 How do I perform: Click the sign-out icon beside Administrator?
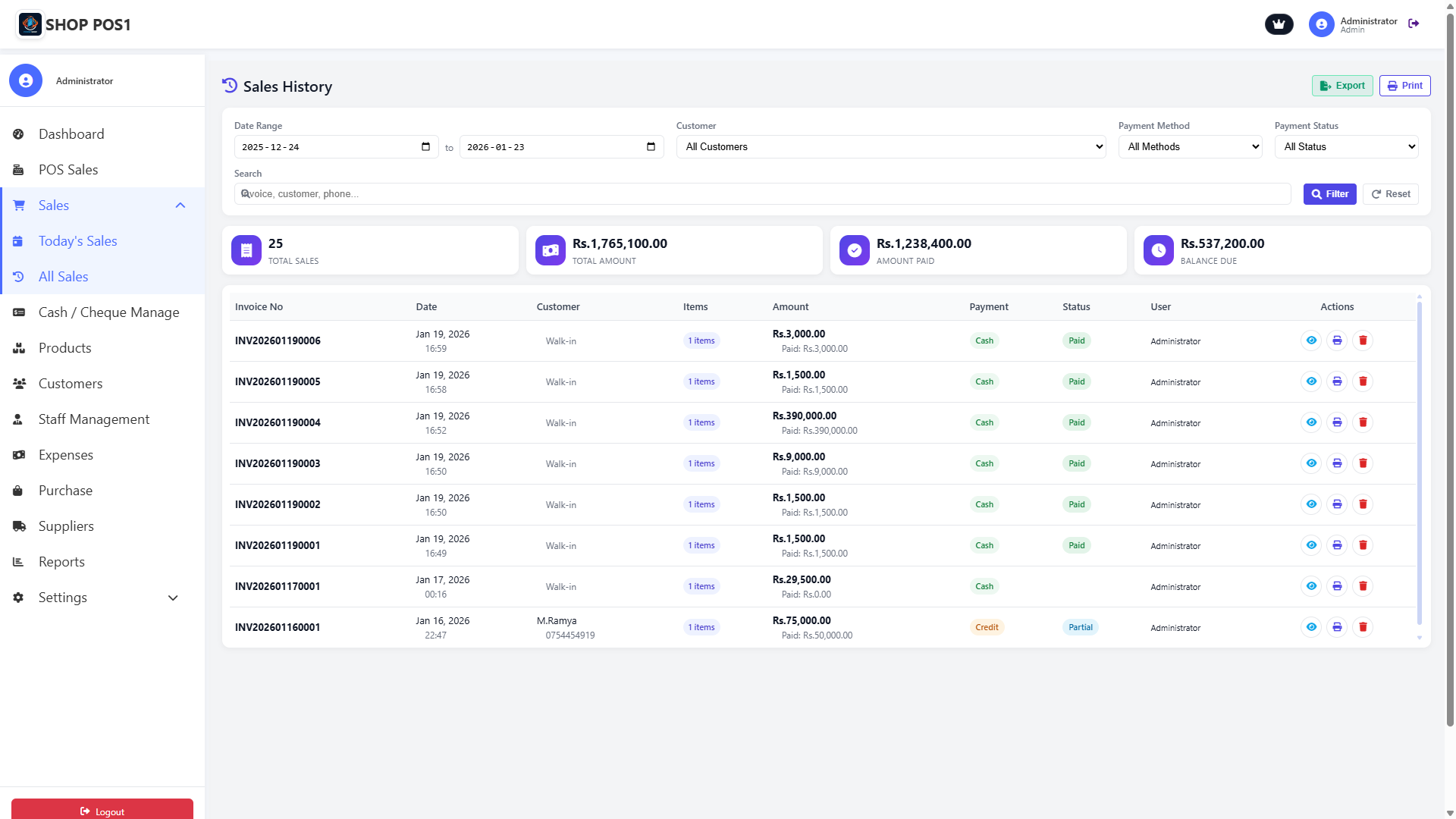(1414, 24)
